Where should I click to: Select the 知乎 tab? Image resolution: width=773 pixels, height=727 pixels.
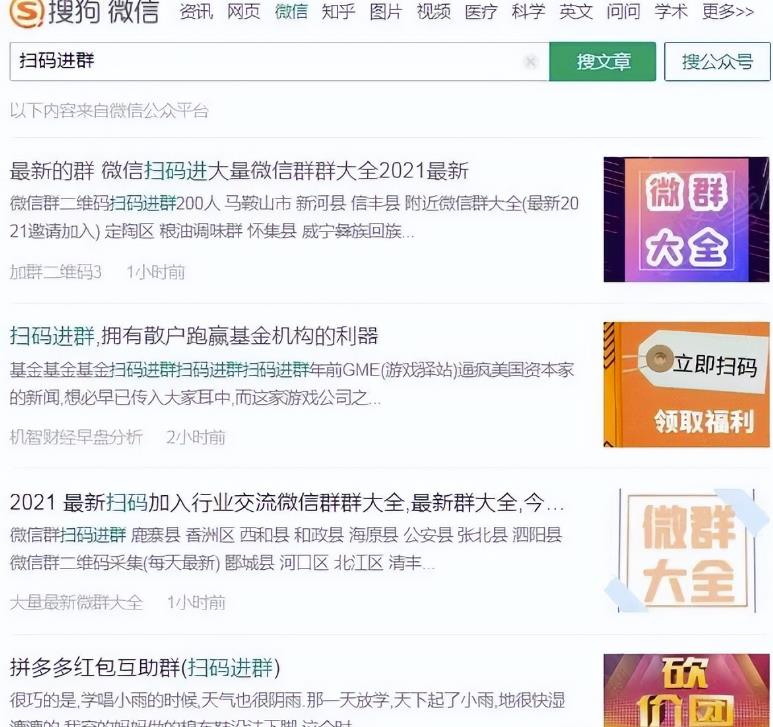339,12
